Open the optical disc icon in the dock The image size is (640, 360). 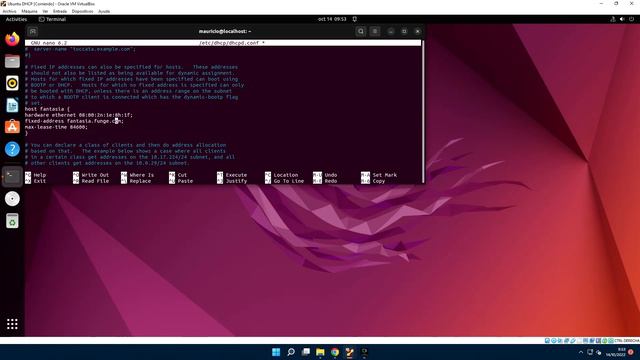[12, 199]
